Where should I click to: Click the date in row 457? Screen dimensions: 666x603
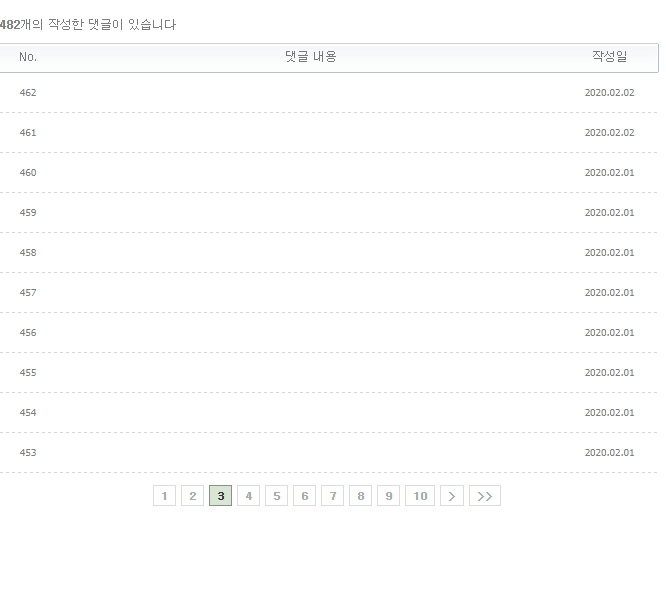tap(610, 293)
